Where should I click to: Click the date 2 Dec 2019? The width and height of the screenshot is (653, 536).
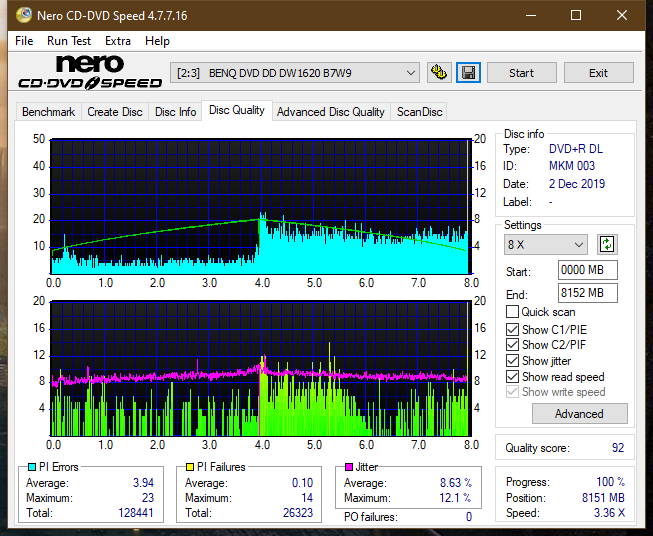point(577,184)
